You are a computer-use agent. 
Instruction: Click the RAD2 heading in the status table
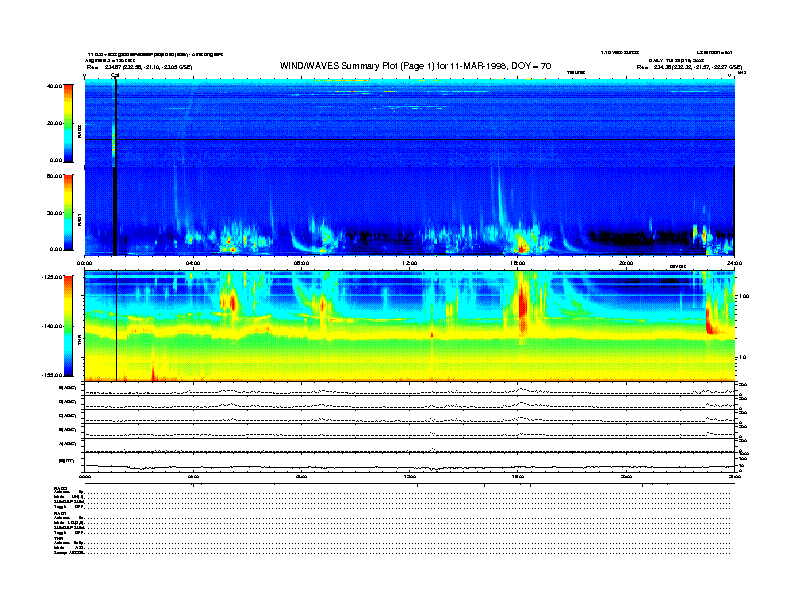point(61,488)
